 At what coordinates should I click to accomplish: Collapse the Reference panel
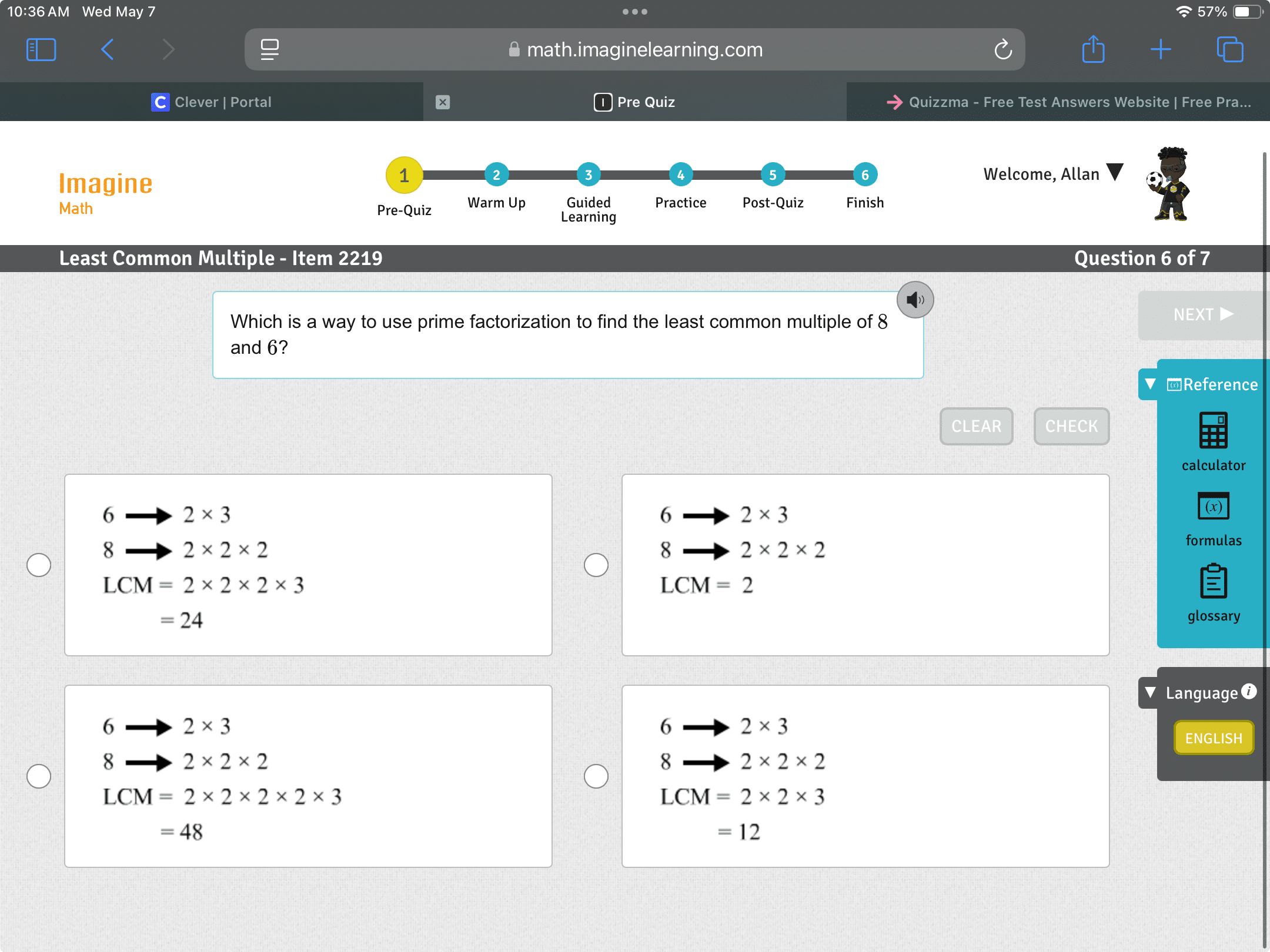point(1151,384)
